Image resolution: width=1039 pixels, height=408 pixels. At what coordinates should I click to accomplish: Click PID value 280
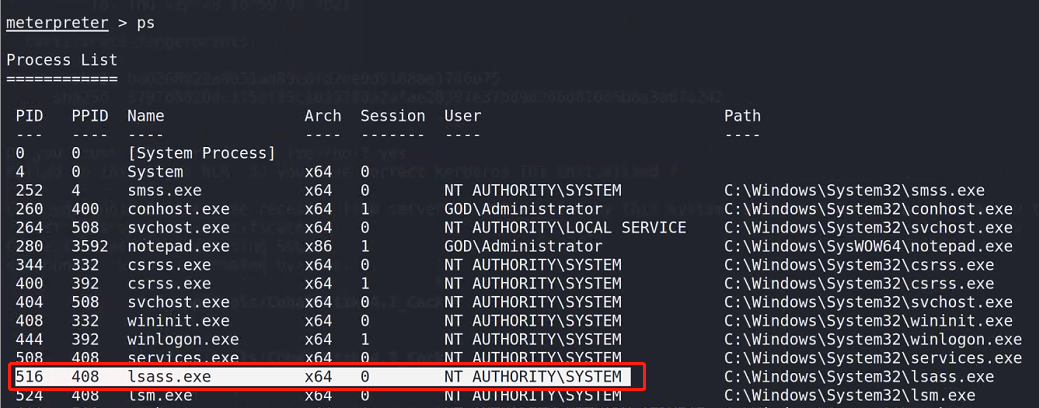point(29,246)
